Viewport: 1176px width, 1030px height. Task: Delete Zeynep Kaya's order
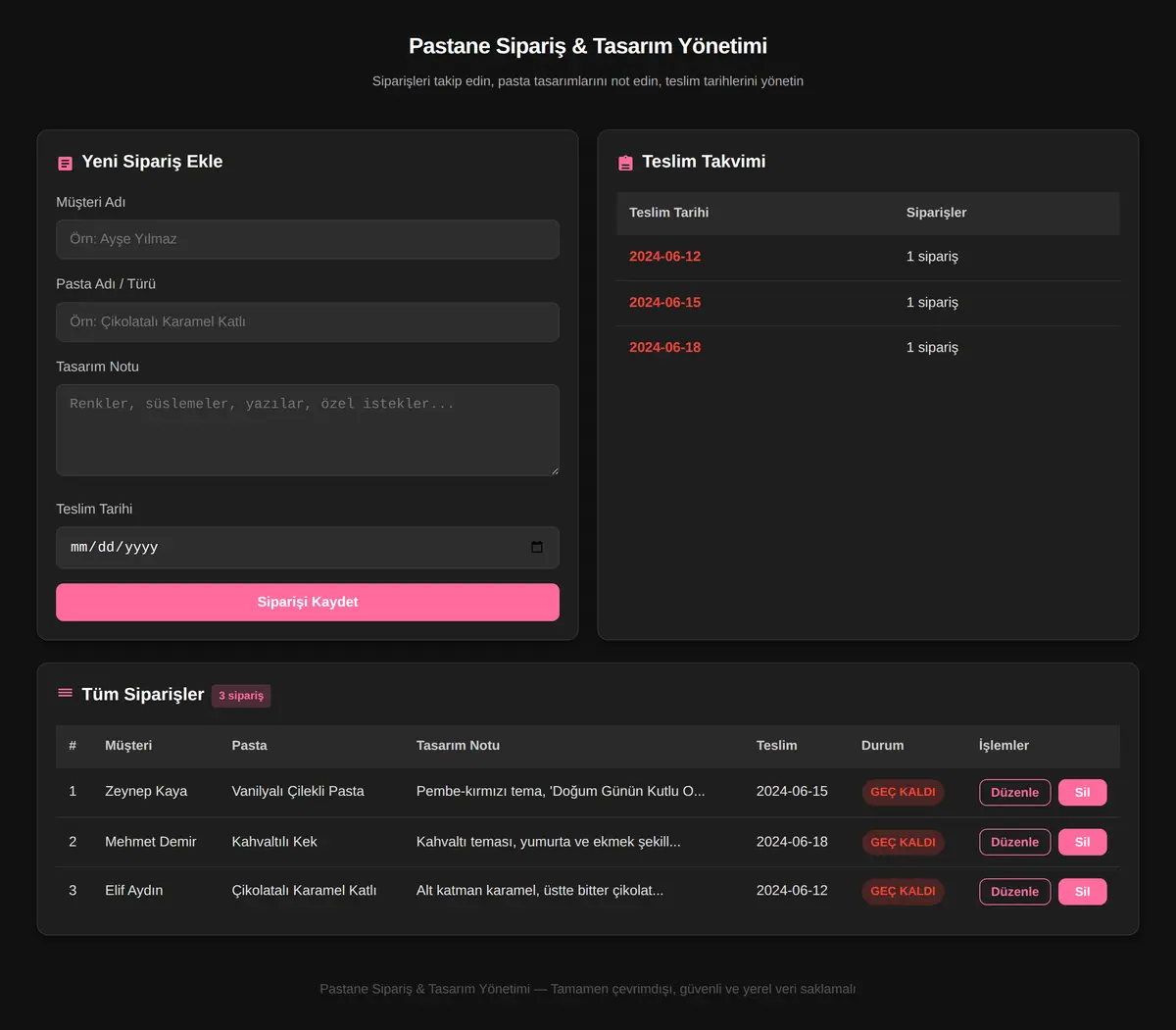1082,792
